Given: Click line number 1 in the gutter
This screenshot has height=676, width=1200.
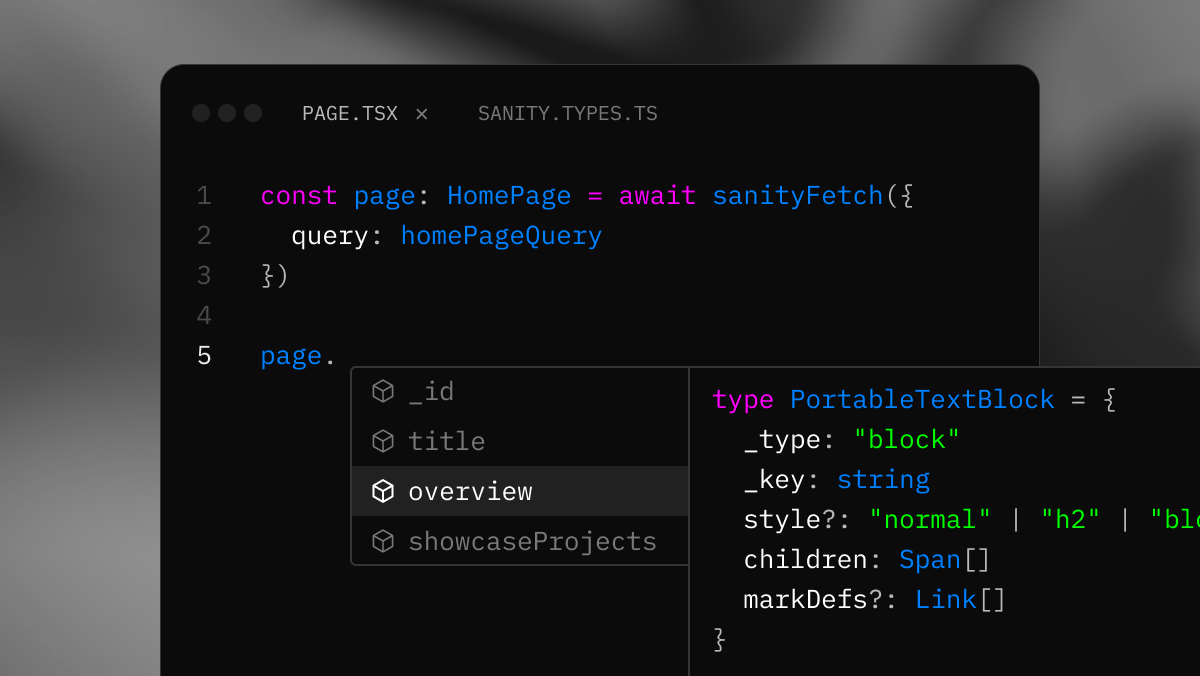Looking at the screenshot, I should (204, 196).
